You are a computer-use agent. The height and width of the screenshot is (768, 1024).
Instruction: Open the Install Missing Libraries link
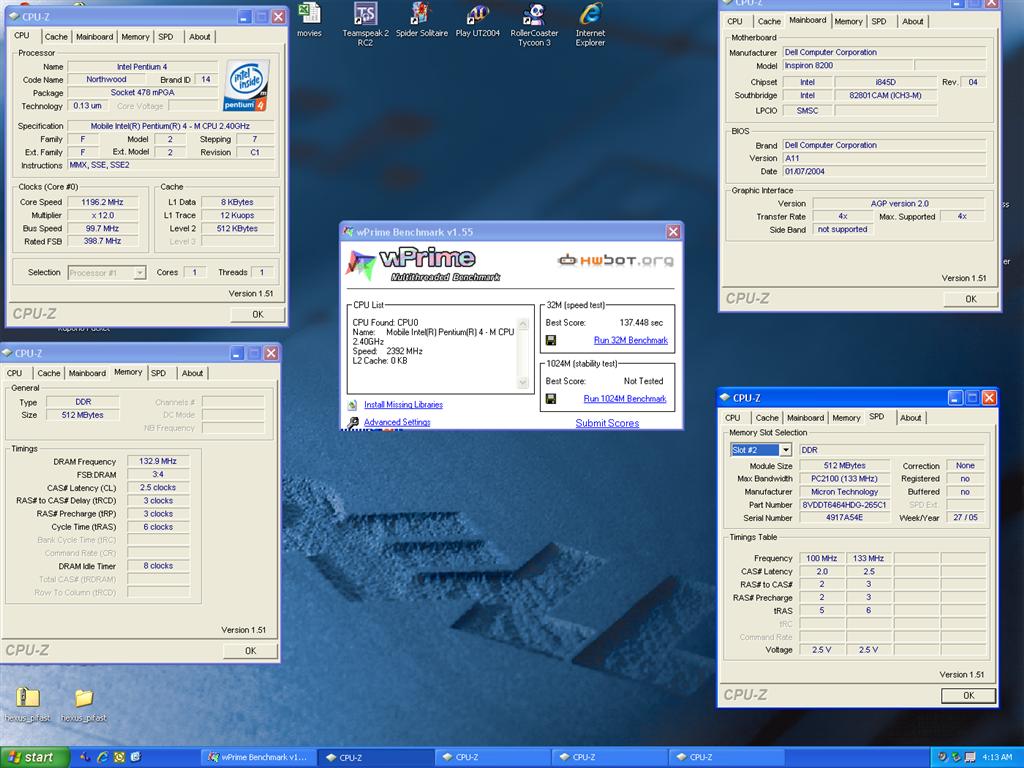pyautogui.click(x=403, y=405)
